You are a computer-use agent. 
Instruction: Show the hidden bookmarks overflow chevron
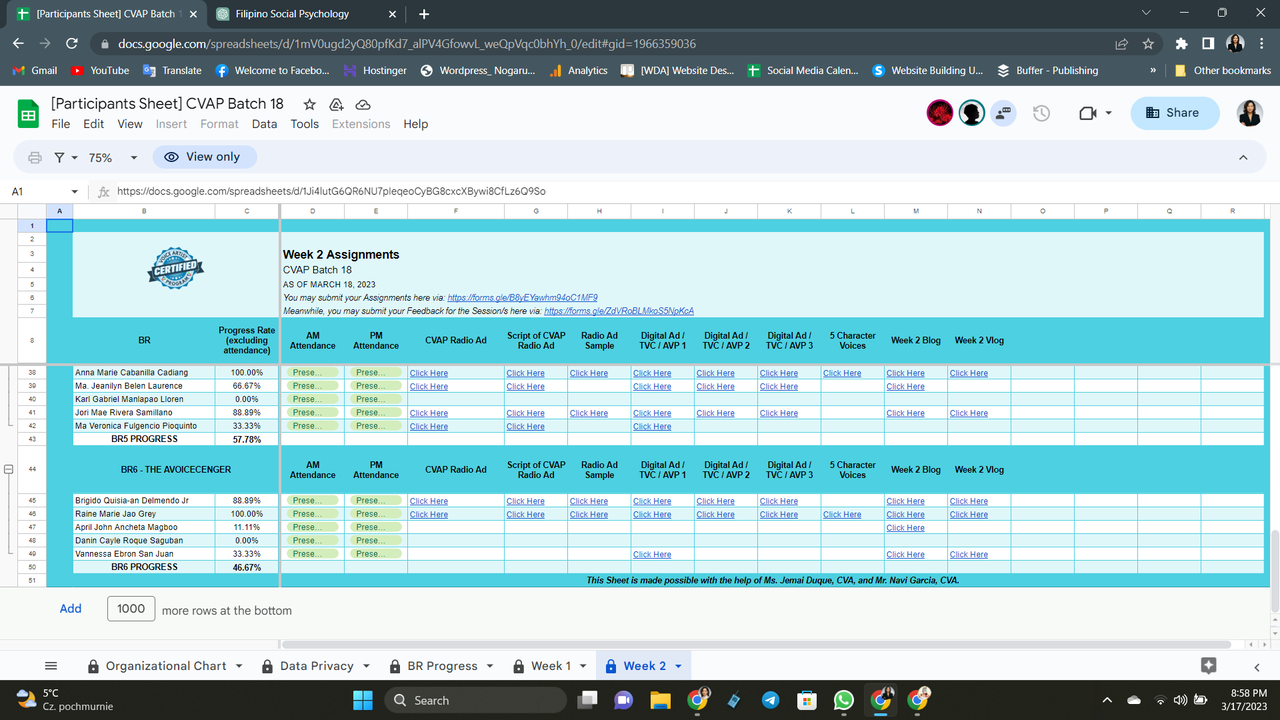point(1153,71)
